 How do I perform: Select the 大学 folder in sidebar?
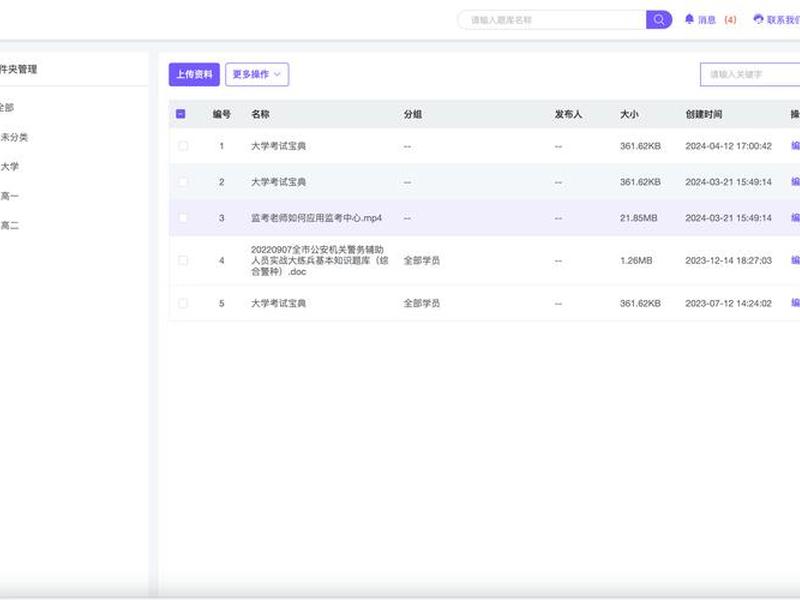tap(9, 166)
